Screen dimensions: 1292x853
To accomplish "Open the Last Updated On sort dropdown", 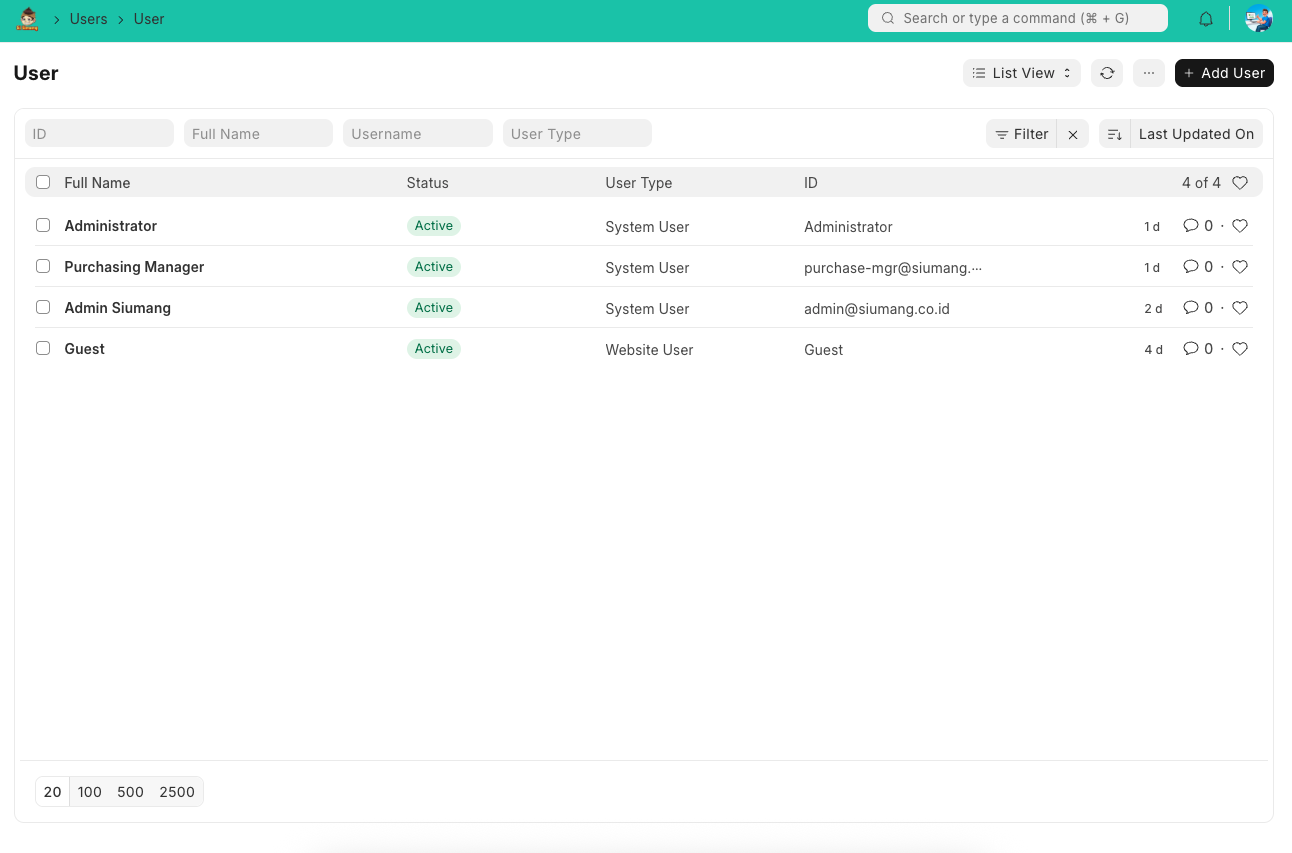I will pyautogui.click(x=1195, y=134).
